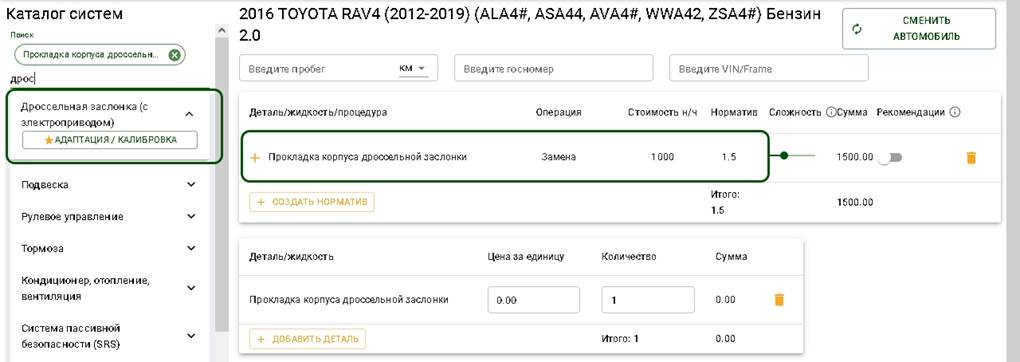Click Прокладка корпуса дроссельной заслонки in labor table
This screenshot has width=1020, height=362.
[x=368, y=157]
